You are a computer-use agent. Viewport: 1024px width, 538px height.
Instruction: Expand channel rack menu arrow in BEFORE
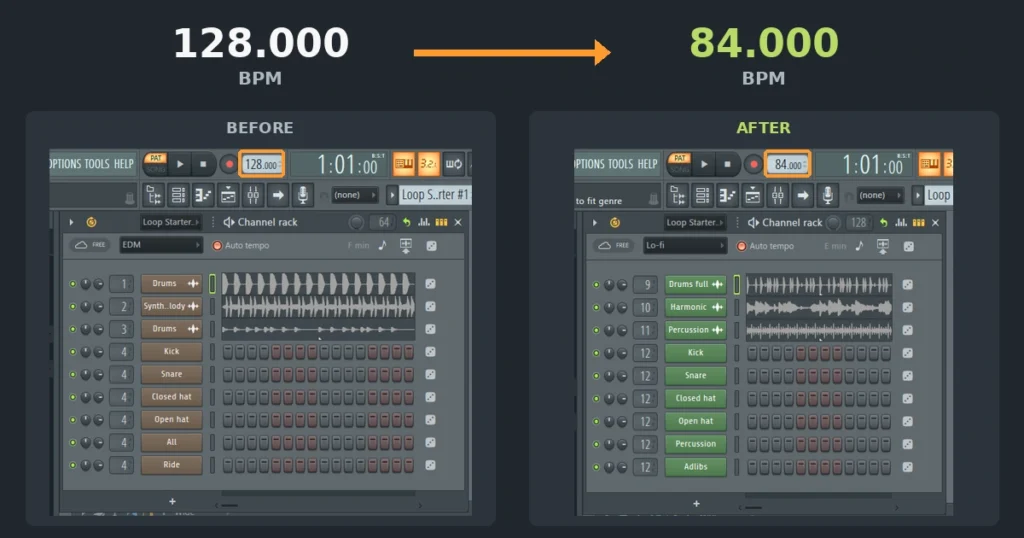pyautogui.click(x=71, y=222)
